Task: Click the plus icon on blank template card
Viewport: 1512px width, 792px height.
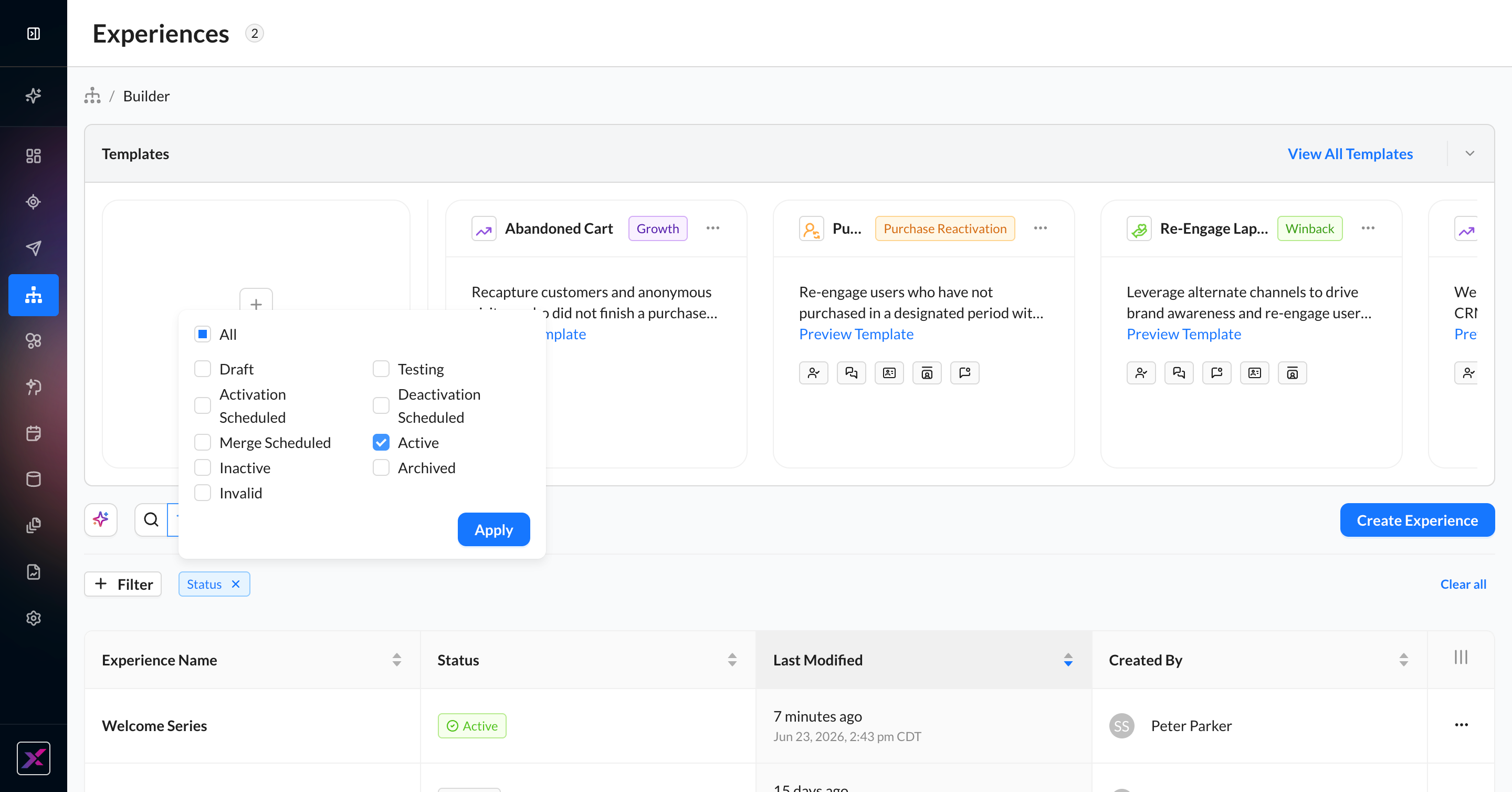Action: pyautogui.click(x=256, y=304)
